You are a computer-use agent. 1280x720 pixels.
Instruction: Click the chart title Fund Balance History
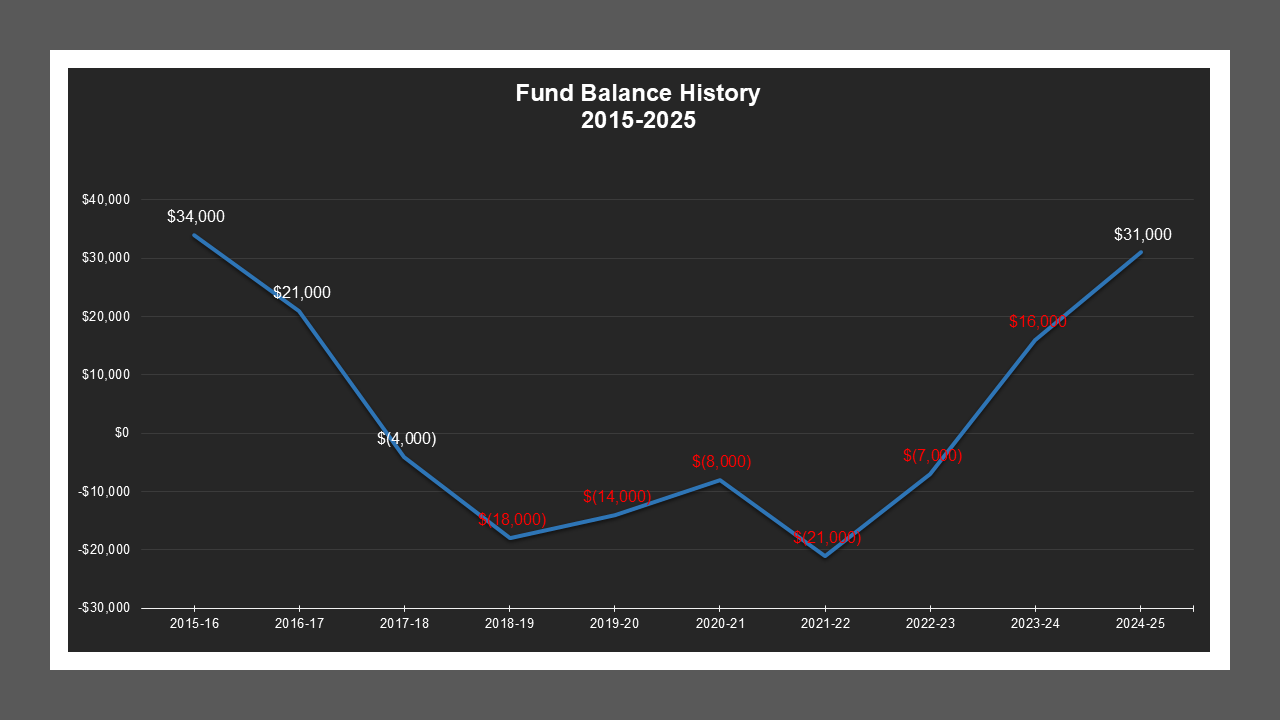[637, 93]
